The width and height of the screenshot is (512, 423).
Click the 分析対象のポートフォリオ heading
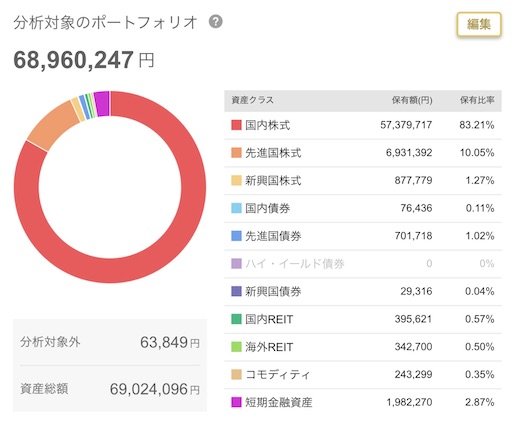click(x=105, y=23)
